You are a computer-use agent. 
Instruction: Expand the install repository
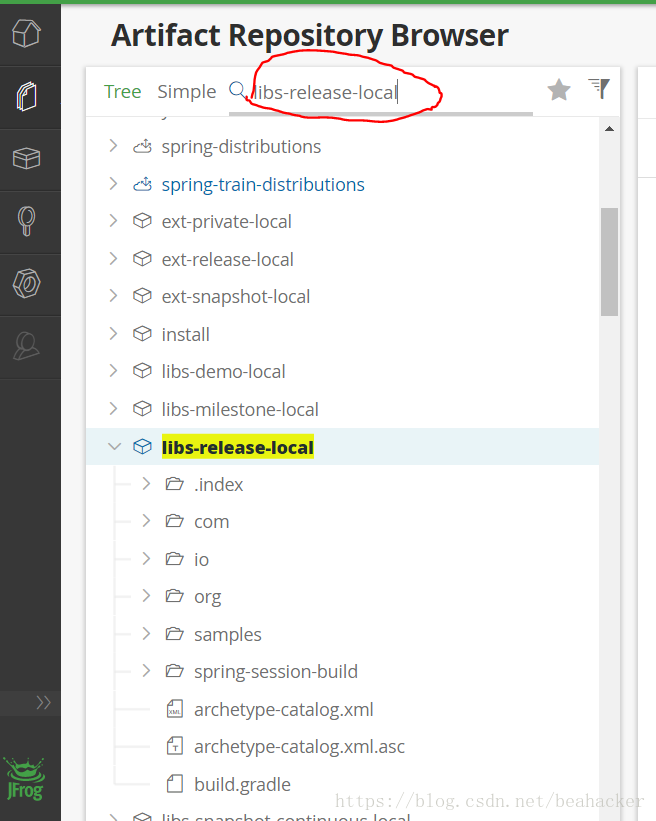coord(113,334)
